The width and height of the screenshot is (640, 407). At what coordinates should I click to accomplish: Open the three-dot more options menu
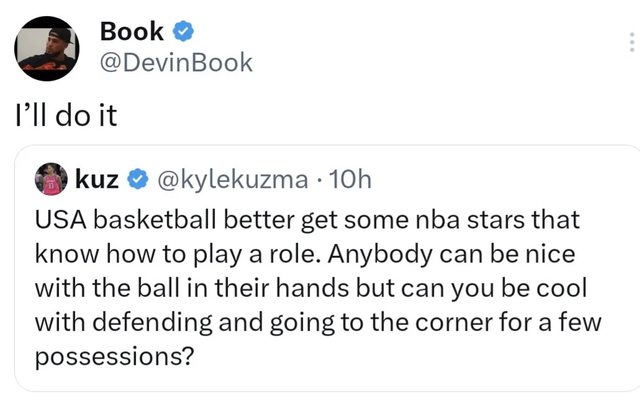point(630,42)
